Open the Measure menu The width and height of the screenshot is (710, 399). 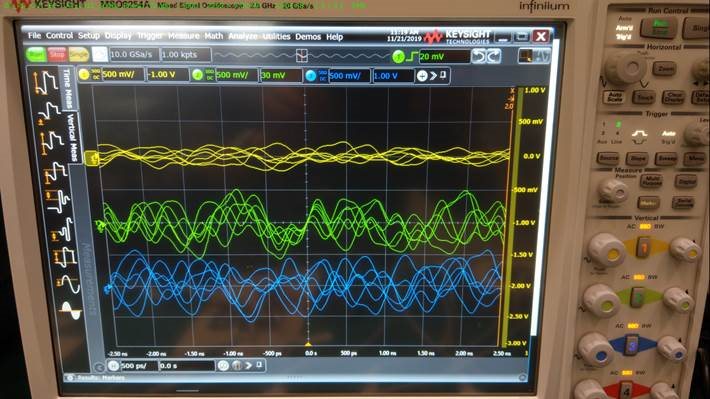tap(183, 36)
